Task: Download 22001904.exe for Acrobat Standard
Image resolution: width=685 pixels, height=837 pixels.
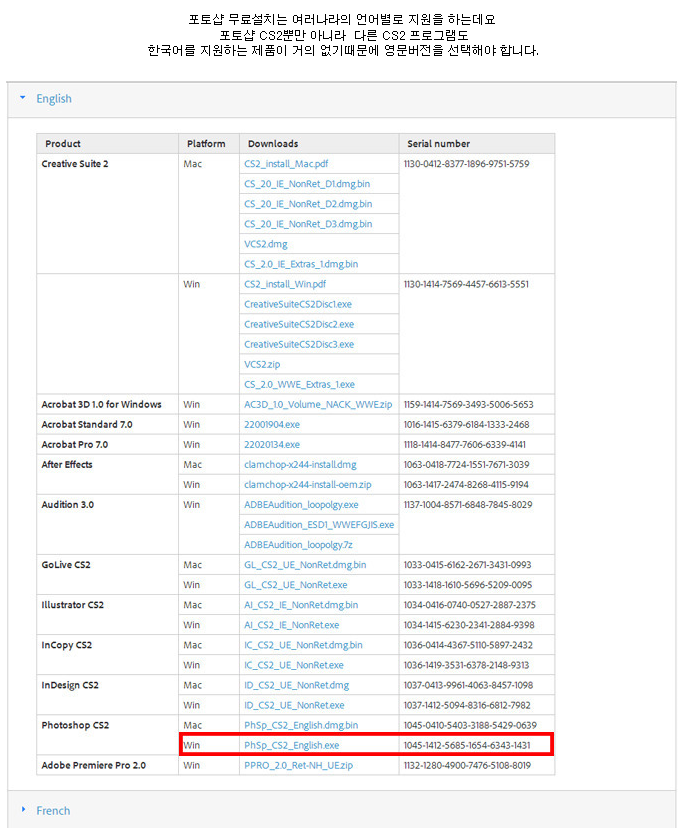Action: (272, 424)
